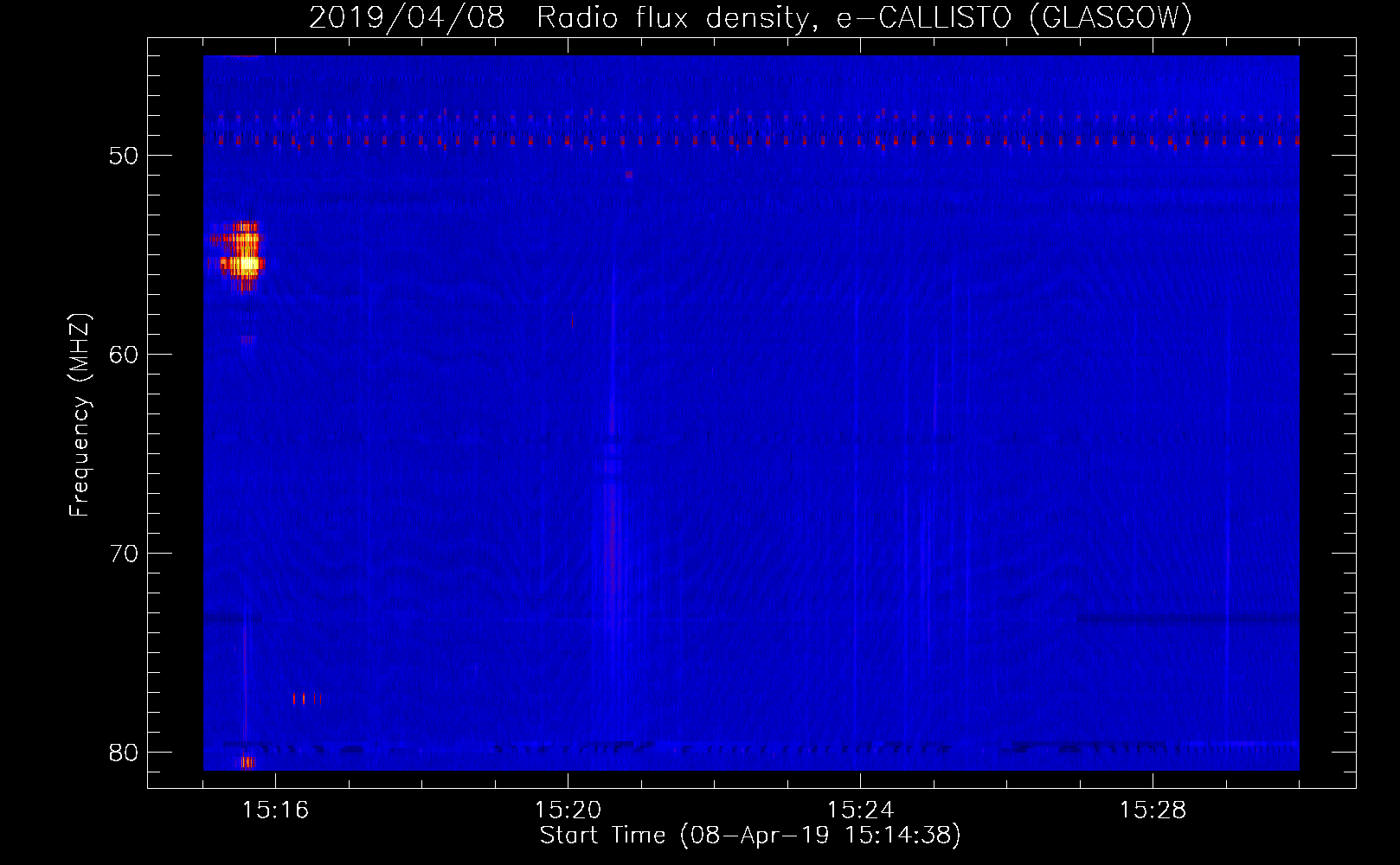Select the 'Frequency (MHZ)' y-axis label

[80, 415]
